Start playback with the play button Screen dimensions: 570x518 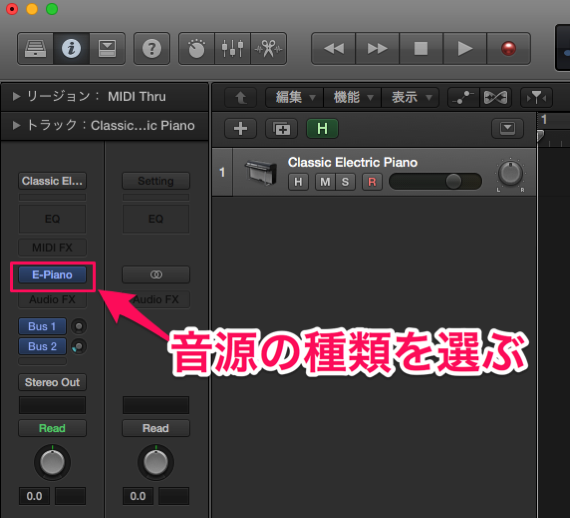point(465,48)
